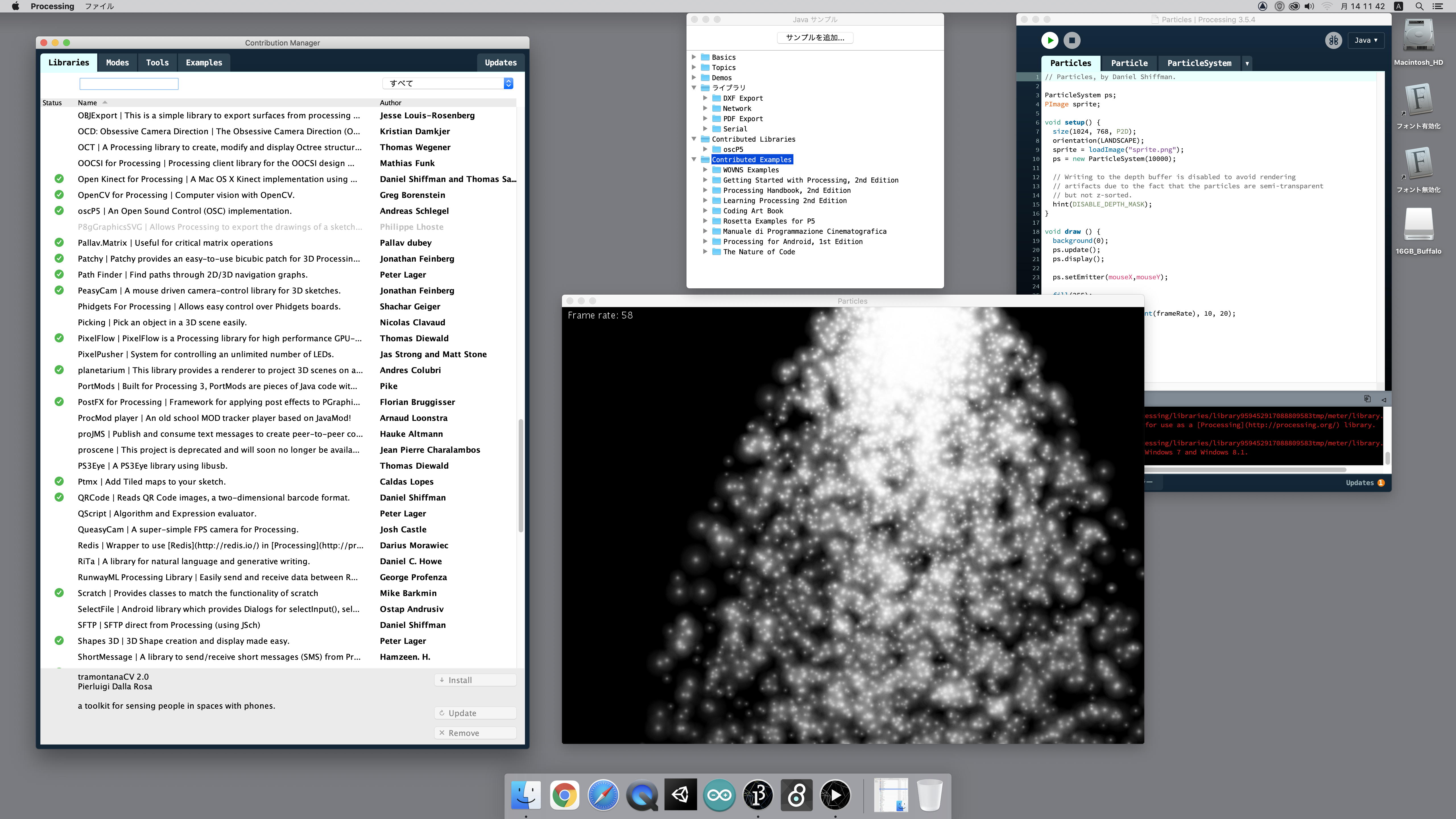This screenshot has height=819, width=1456.
Task: Click the Updates notification badge
Action: click(1381, 483)
